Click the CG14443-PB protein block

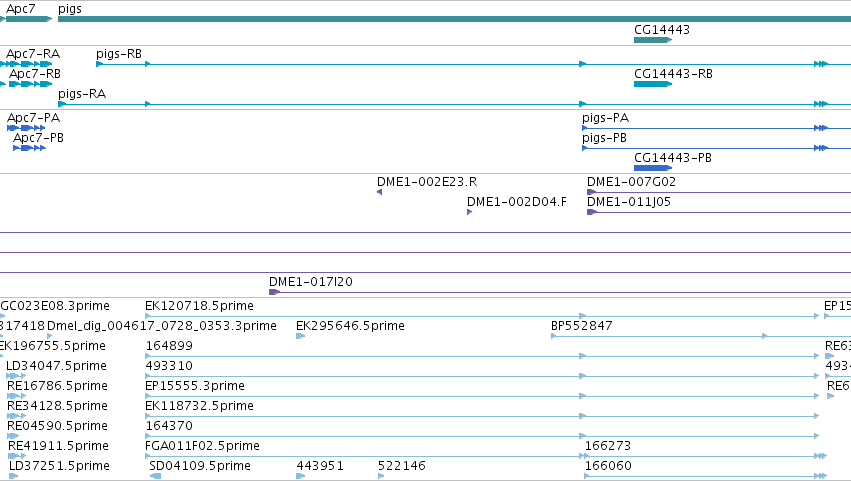pyautogui.click(x=653, y=168)
